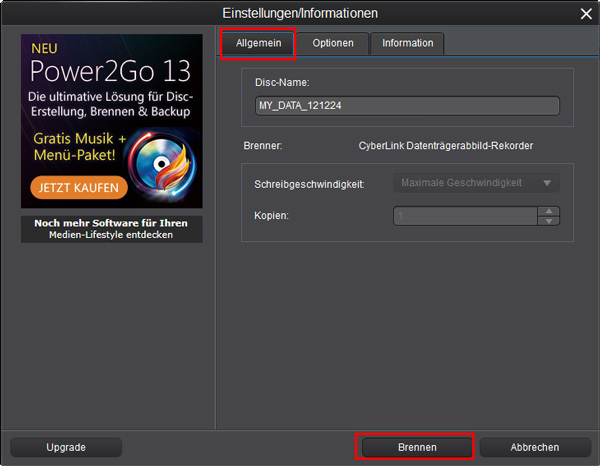Open the Information tab

coord(408,43)
